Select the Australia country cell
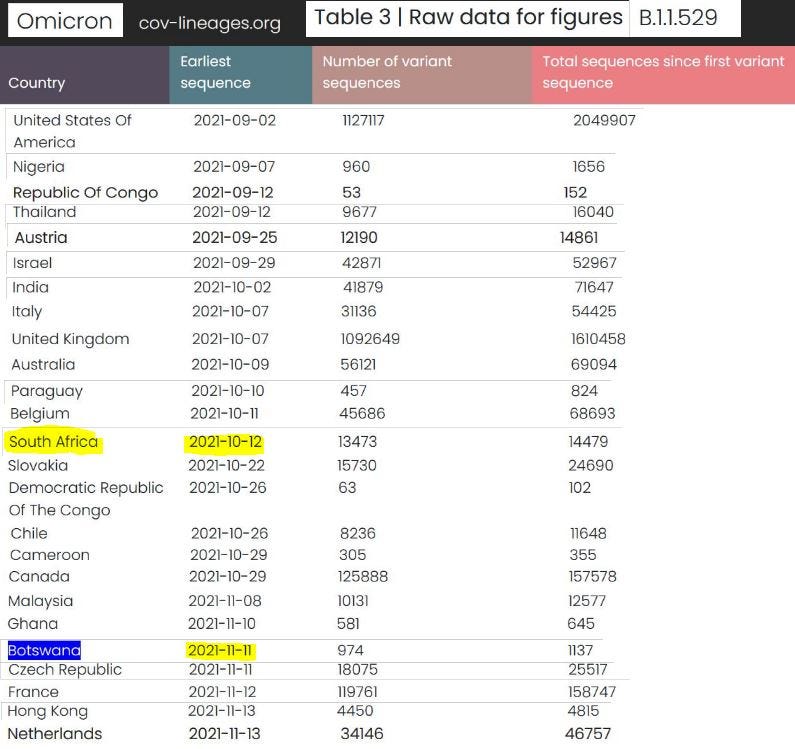 click(x=43, y=364)
